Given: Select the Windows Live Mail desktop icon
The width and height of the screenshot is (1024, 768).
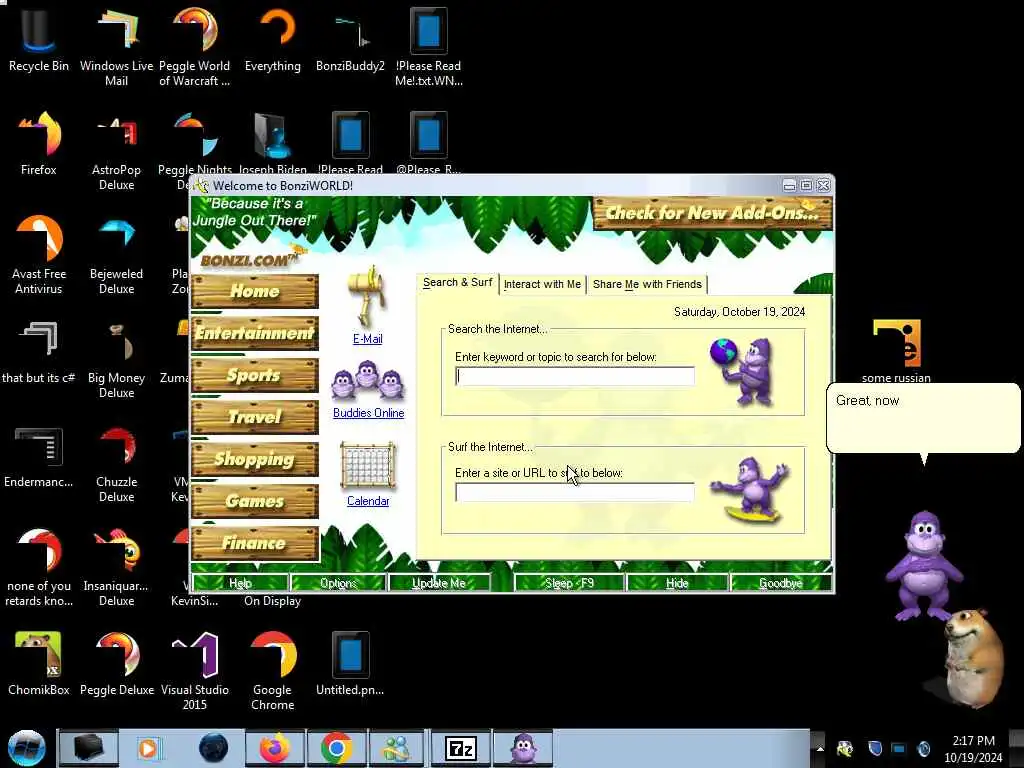Looking at the screenshot, I should coord(116,47).
